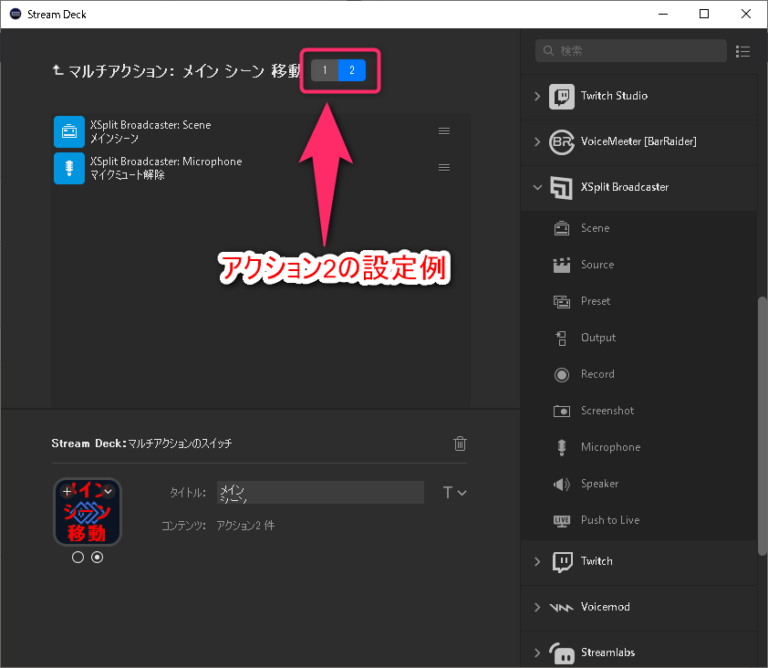Expand the Twitch Studio category
Screen dimensions: 768x668
pos(537,96)
